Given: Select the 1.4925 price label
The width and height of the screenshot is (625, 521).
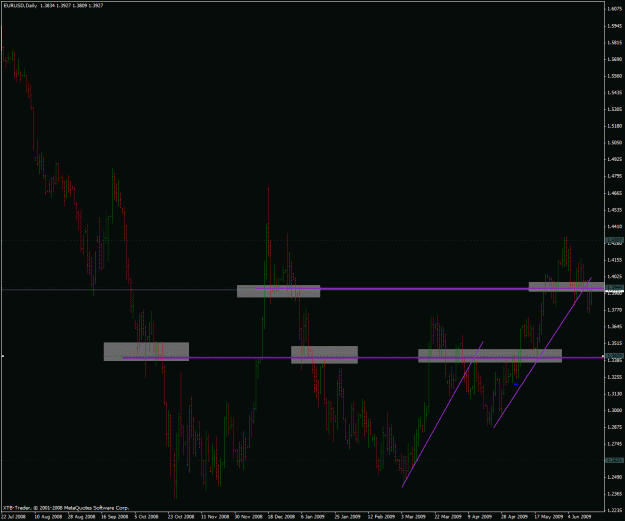Looking at the screenshot, I should click(x=614, y=159).
